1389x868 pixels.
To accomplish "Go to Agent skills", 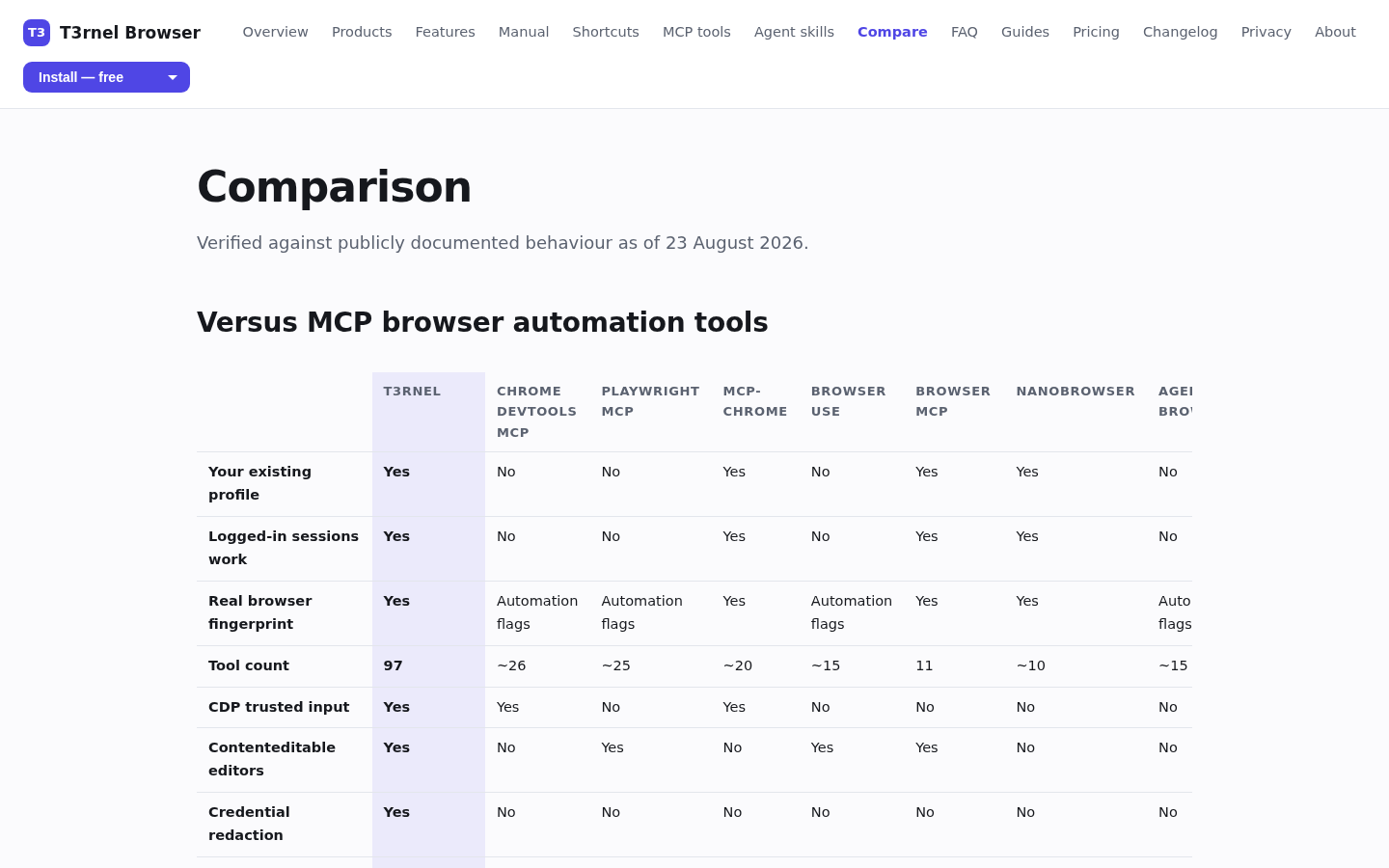I will pyautogui.click(x=794, y=32).
